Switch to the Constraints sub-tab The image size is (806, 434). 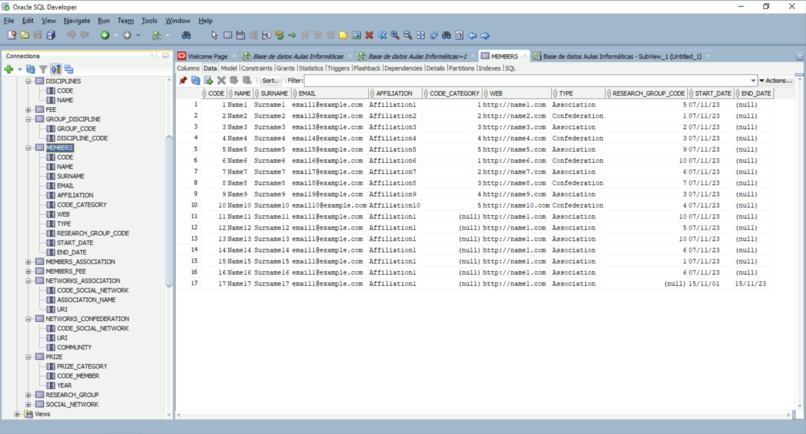[257, 68]
